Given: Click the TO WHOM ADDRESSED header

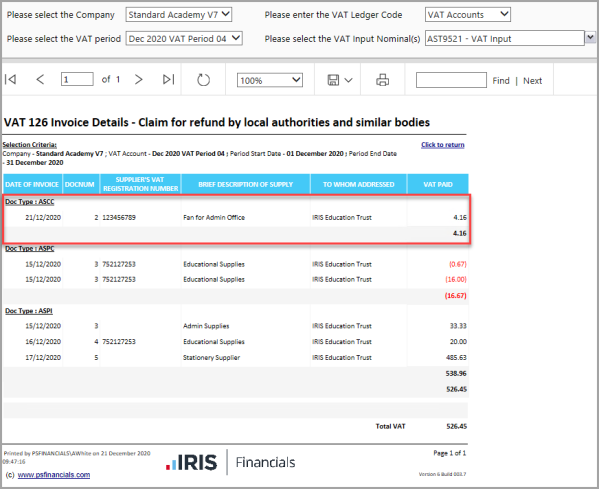Looking at the screenshot, I should click(x=358, y=184).
